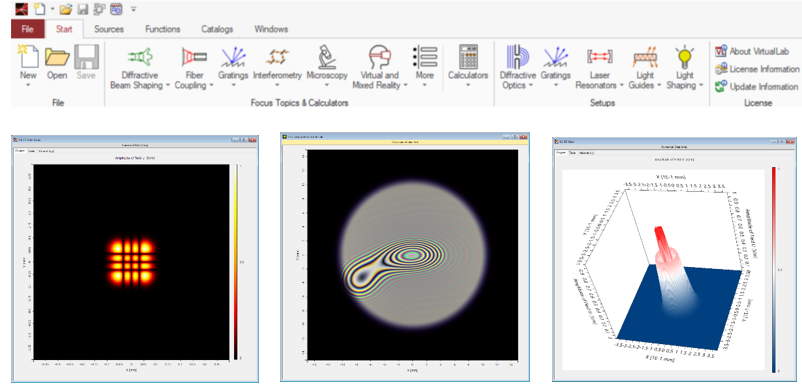Open the Diffractive Beam Shaping icon
The image size is (802, 385).
pos(140,57)
